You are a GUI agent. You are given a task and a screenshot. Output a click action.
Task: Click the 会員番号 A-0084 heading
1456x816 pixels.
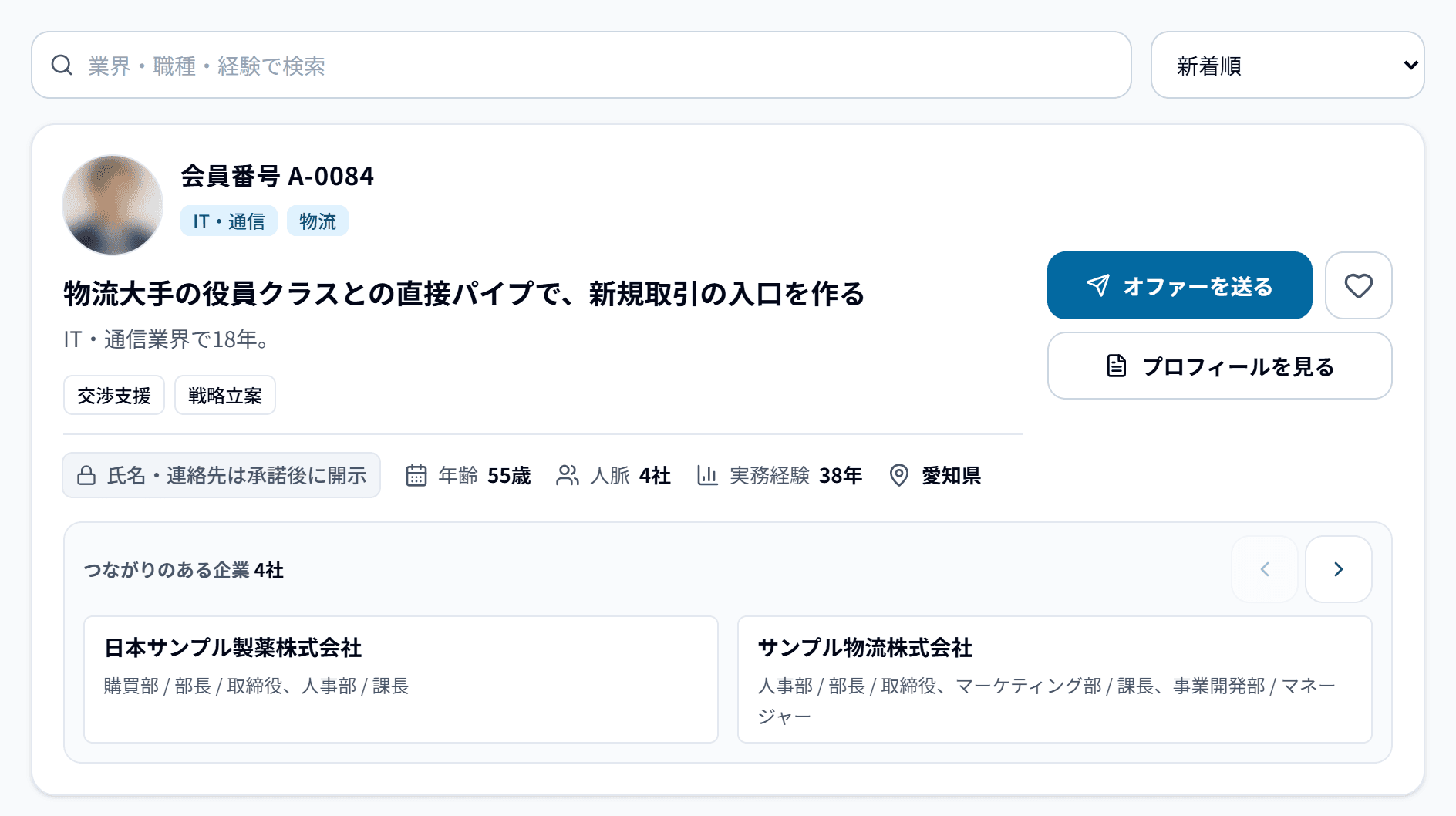[x=278, y=176]
